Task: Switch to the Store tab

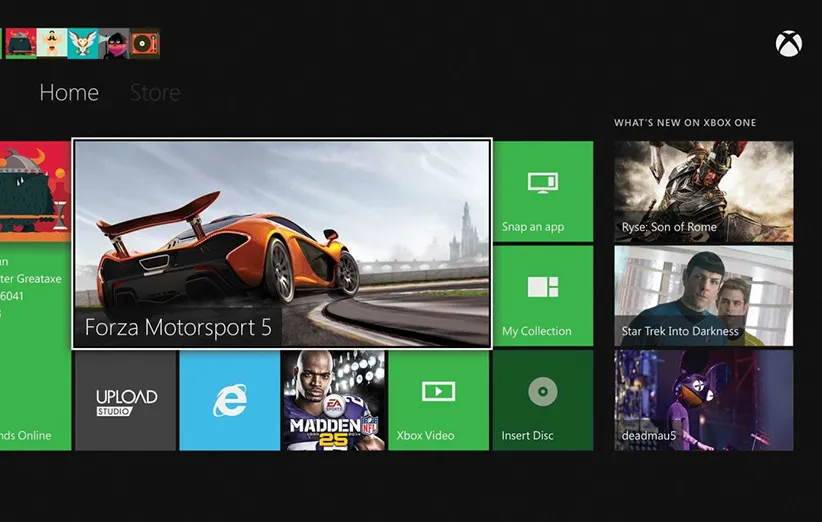Action: pyautogui.click(x=155, y=93)
